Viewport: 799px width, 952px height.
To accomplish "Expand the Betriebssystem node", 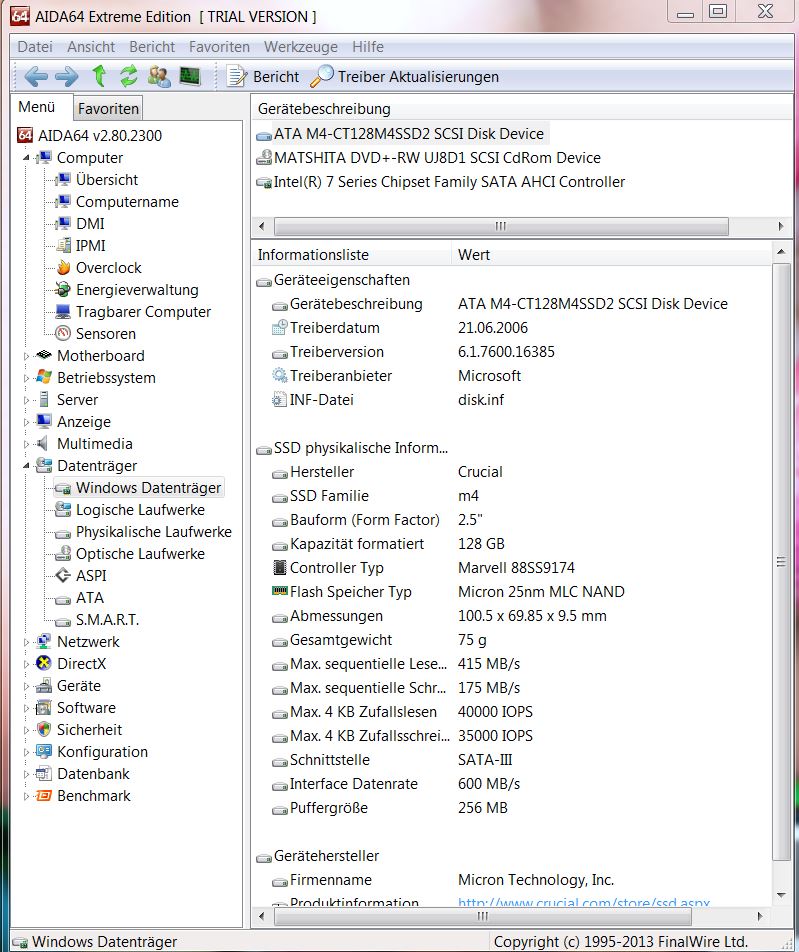I will click(x=26, y=378).
